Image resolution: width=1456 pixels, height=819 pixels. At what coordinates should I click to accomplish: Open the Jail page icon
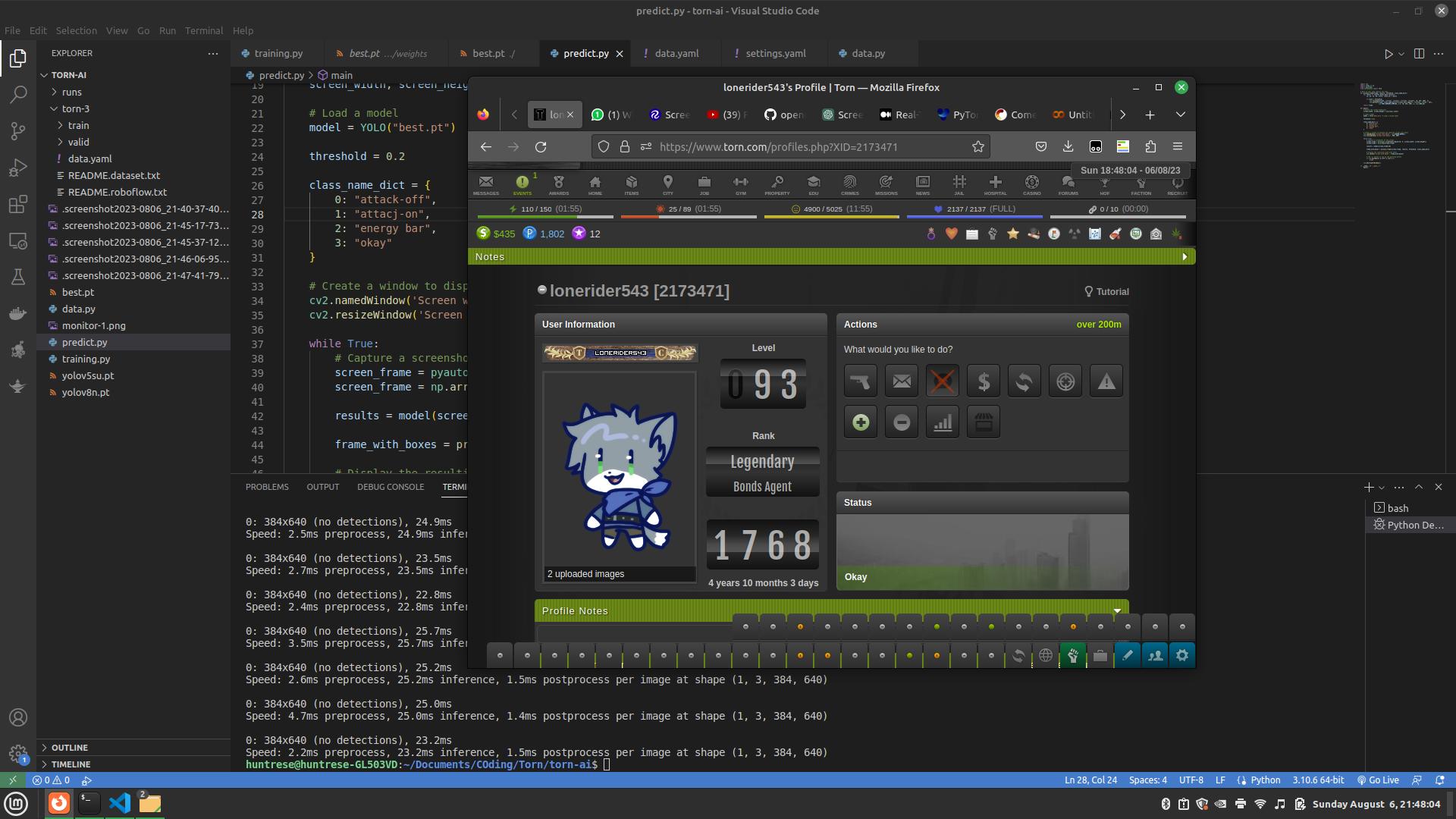(959, 184)
